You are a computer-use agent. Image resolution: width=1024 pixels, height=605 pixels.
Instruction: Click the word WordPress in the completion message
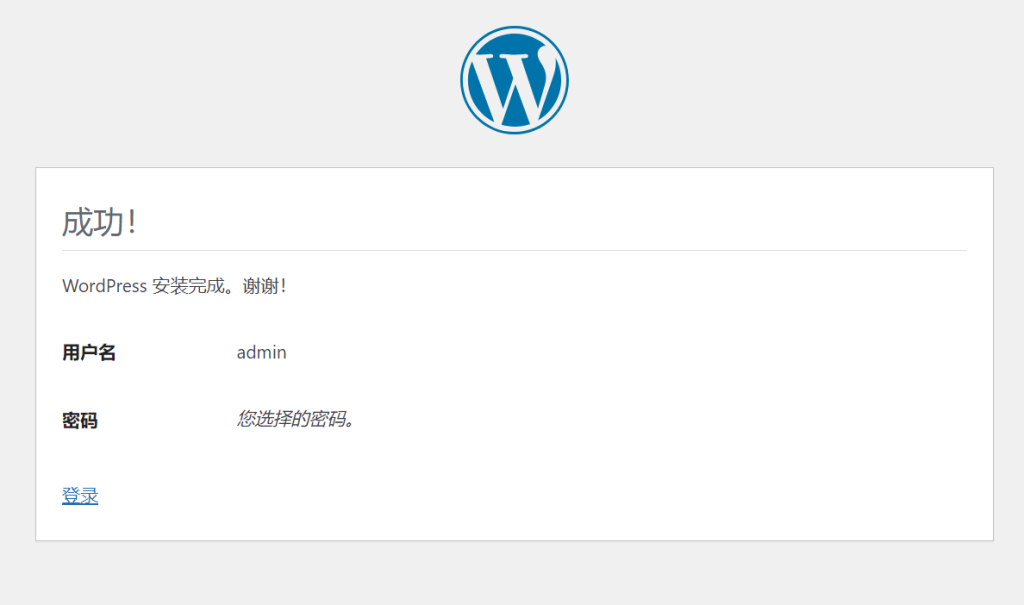point(104,286)
